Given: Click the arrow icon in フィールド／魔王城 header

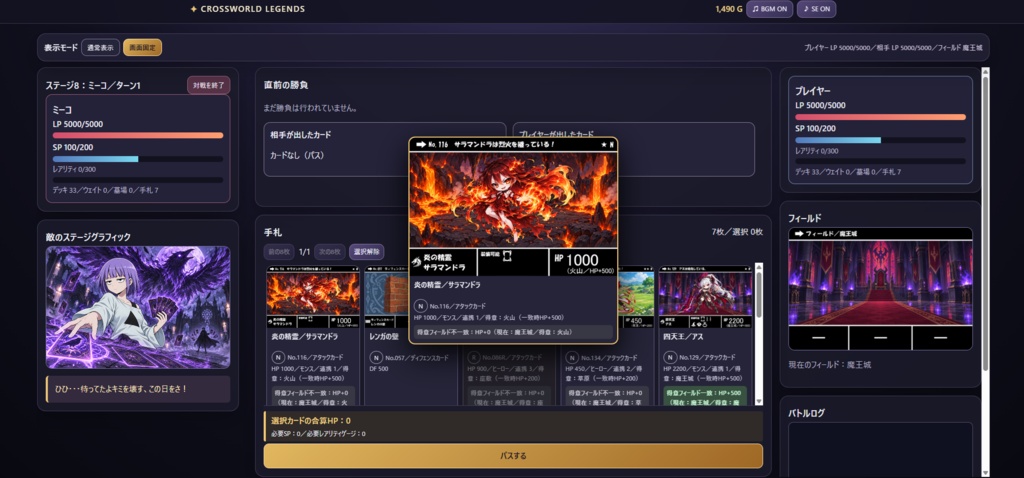Looking at the screenshot, I should tap(798, 233).
